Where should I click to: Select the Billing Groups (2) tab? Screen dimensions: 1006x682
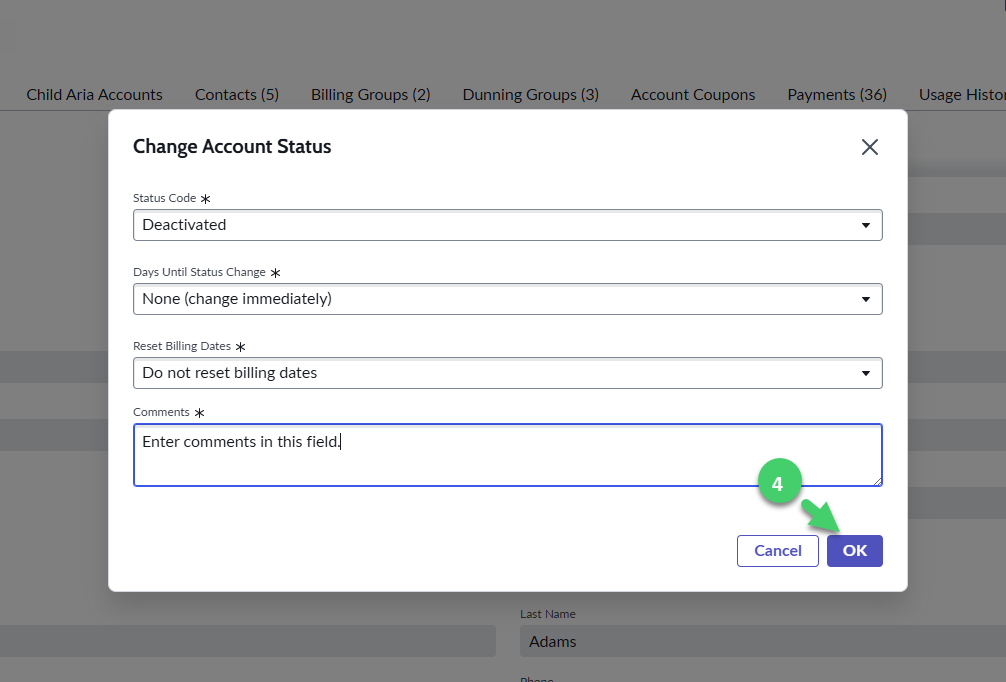click(x=370, y=94)
